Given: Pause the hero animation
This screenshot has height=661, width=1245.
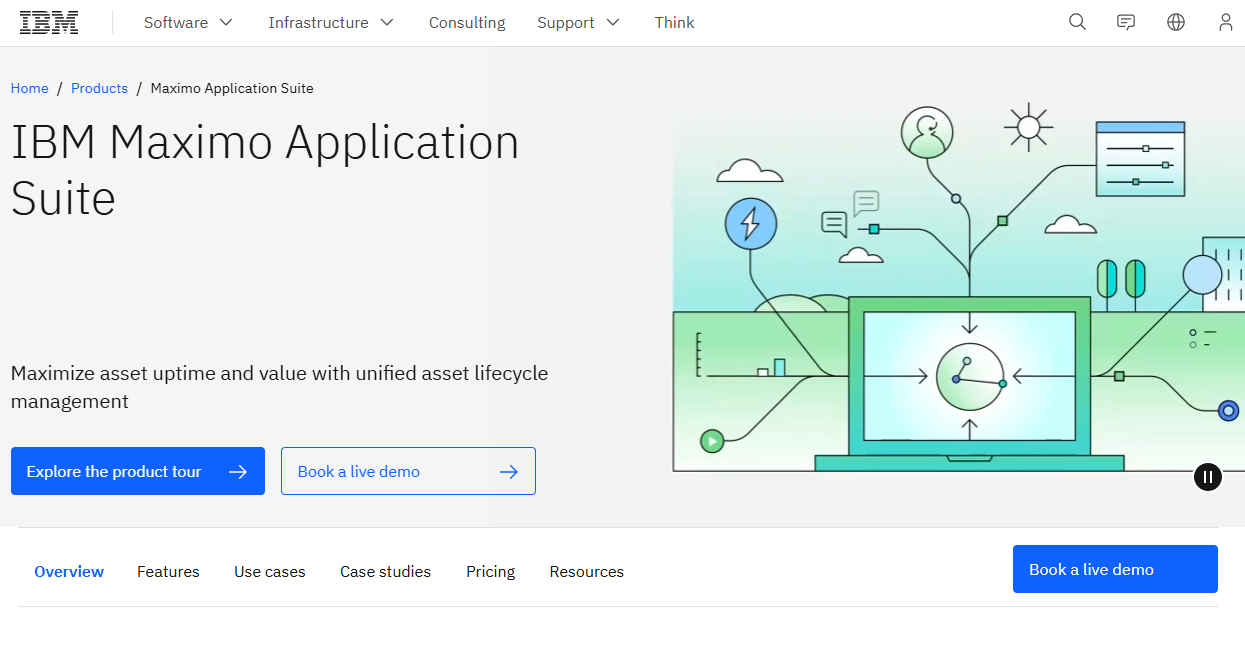Looking at the screenshot, I should 1208,477.
